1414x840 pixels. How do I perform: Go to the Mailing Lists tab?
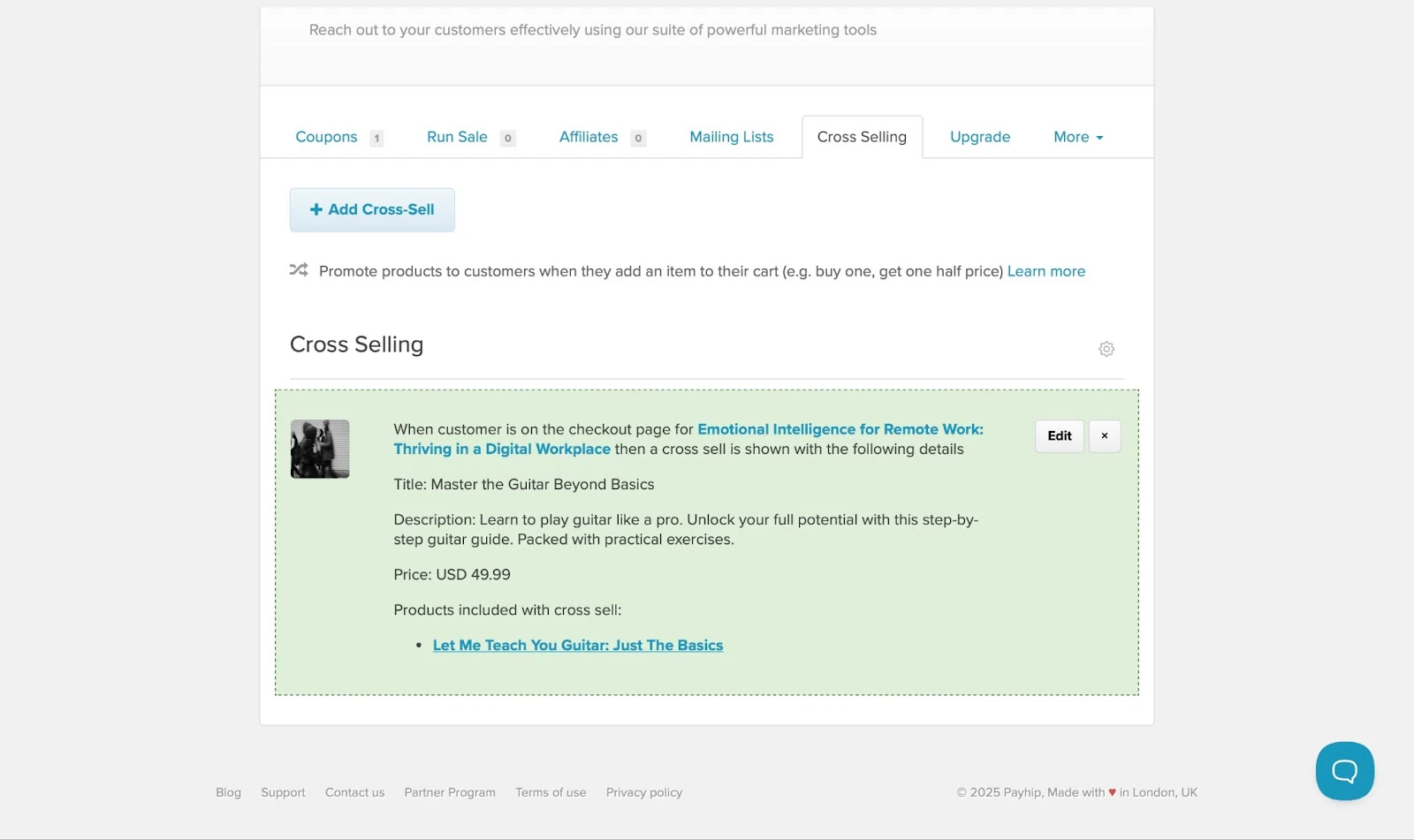(731, 137)
